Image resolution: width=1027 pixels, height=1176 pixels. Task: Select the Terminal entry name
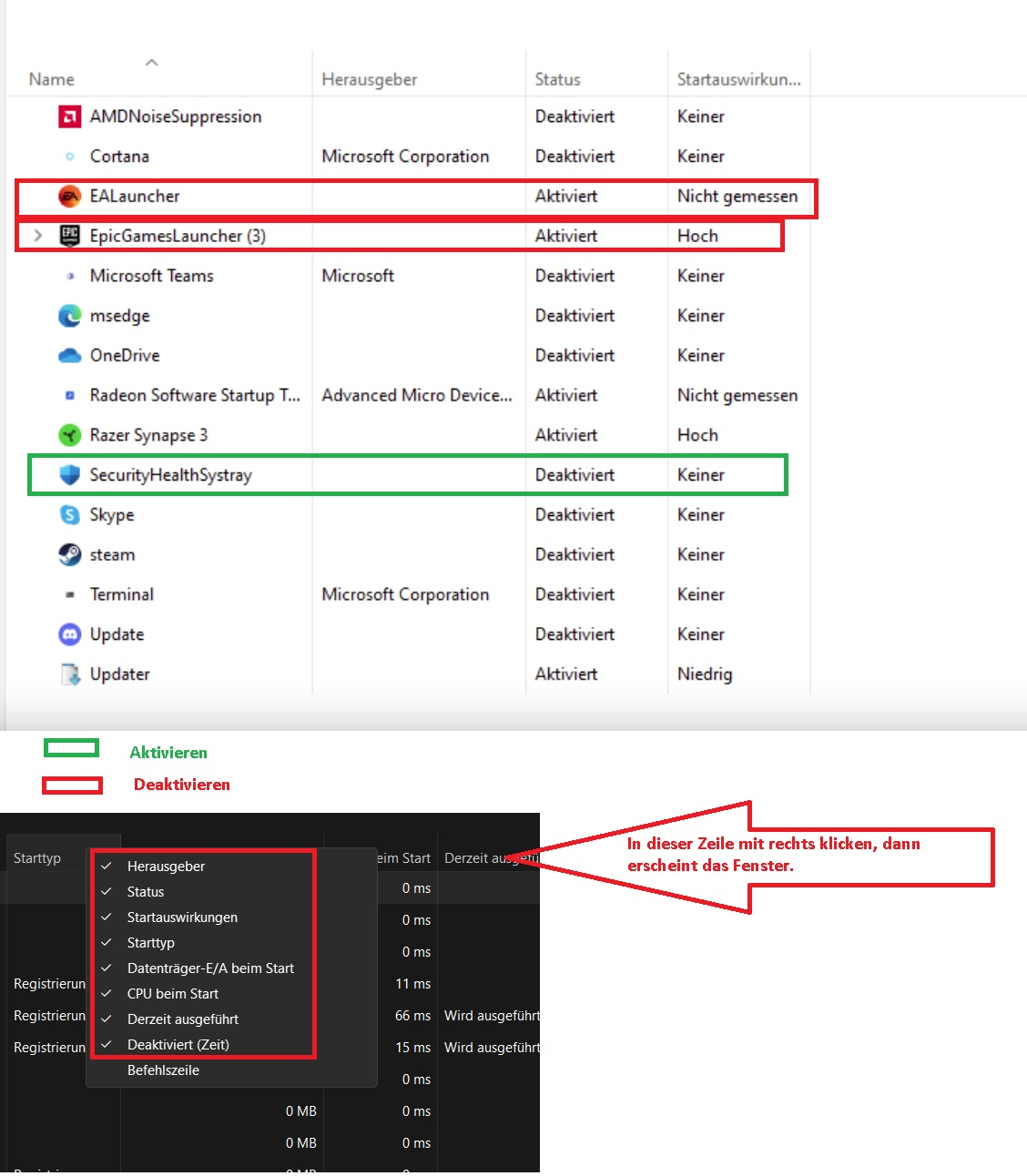122,594
